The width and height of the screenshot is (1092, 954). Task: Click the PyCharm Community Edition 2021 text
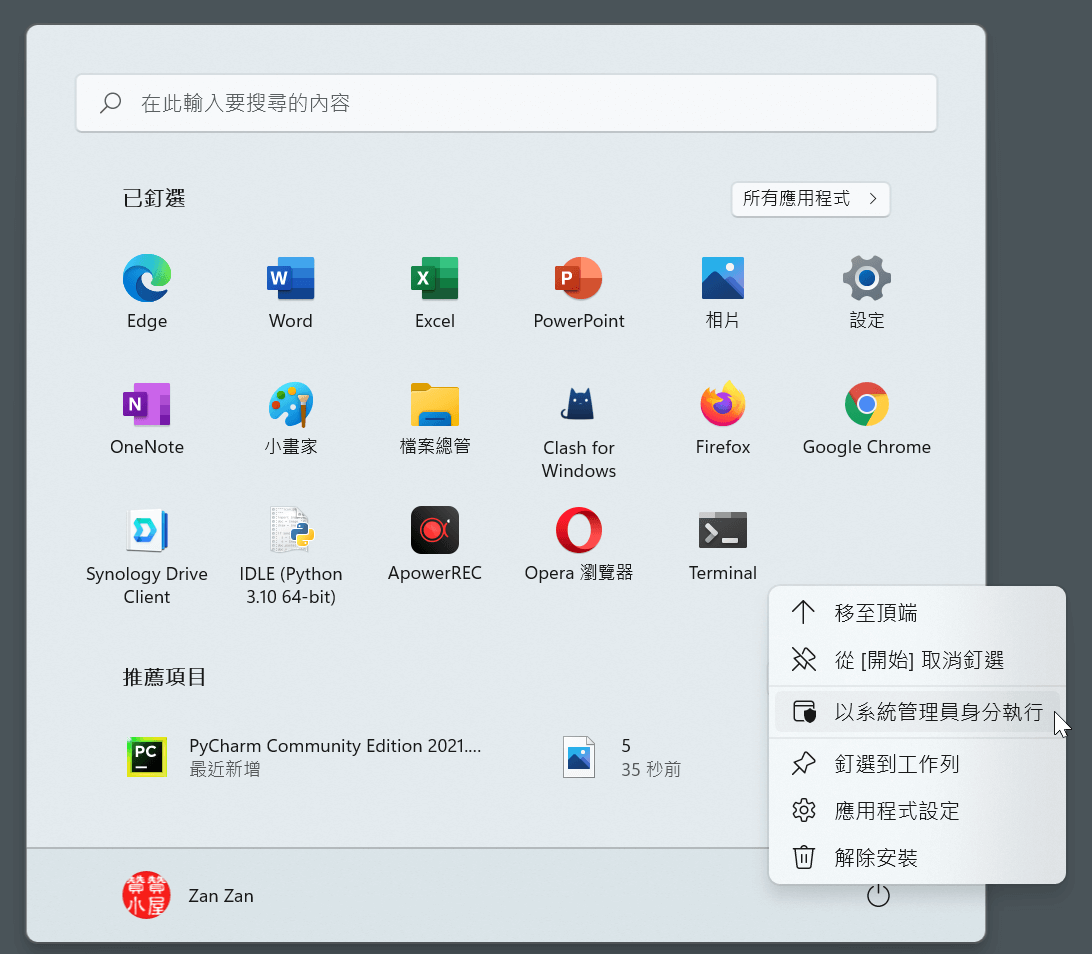(335, 746)
